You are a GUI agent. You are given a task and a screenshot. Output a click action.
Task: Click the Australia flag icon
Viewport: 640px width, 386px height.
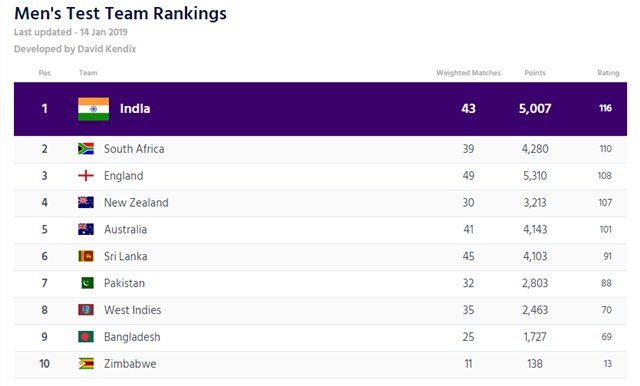[86, 229]
